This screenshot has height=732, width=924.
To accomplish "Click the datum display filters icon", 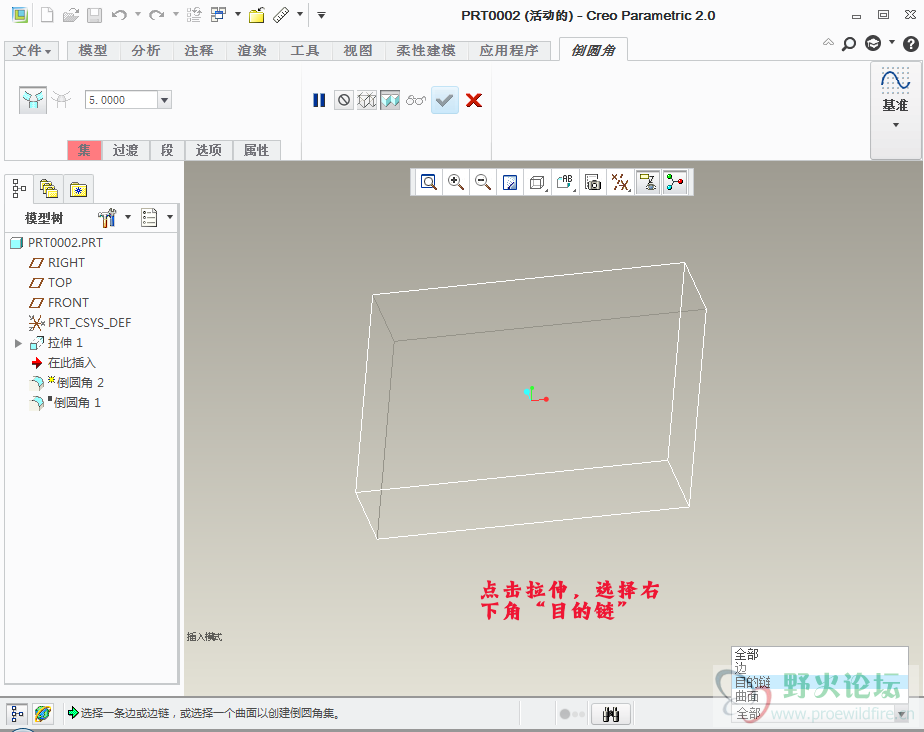I will [x=621, y=182].
